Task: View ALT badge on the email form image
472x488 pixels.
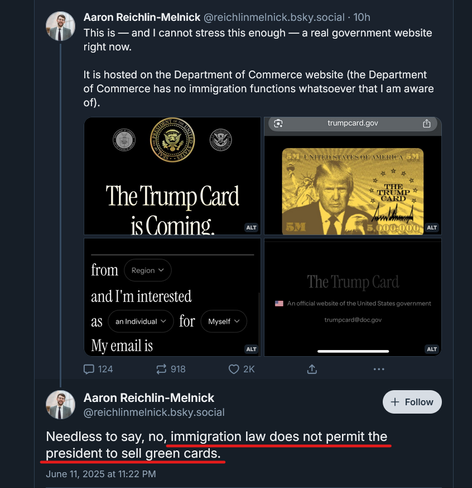Action: point(251,349)
